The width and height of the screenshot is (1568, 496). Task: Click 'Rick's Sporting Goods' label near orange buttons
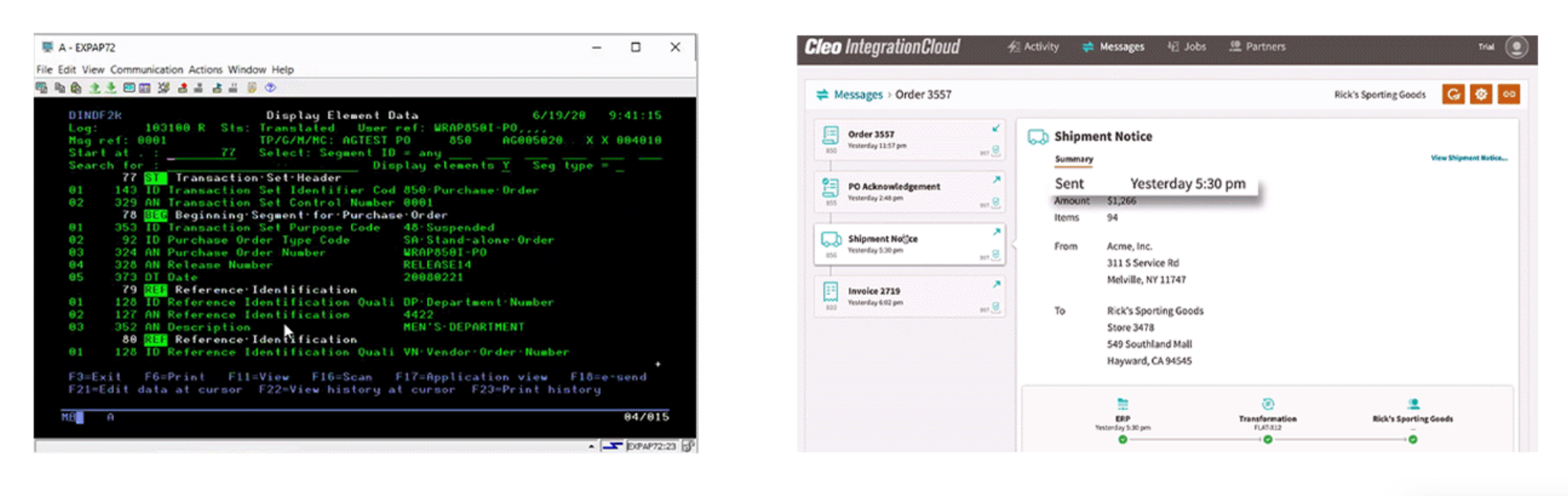pyautogui.click(x=1380, y=95)
